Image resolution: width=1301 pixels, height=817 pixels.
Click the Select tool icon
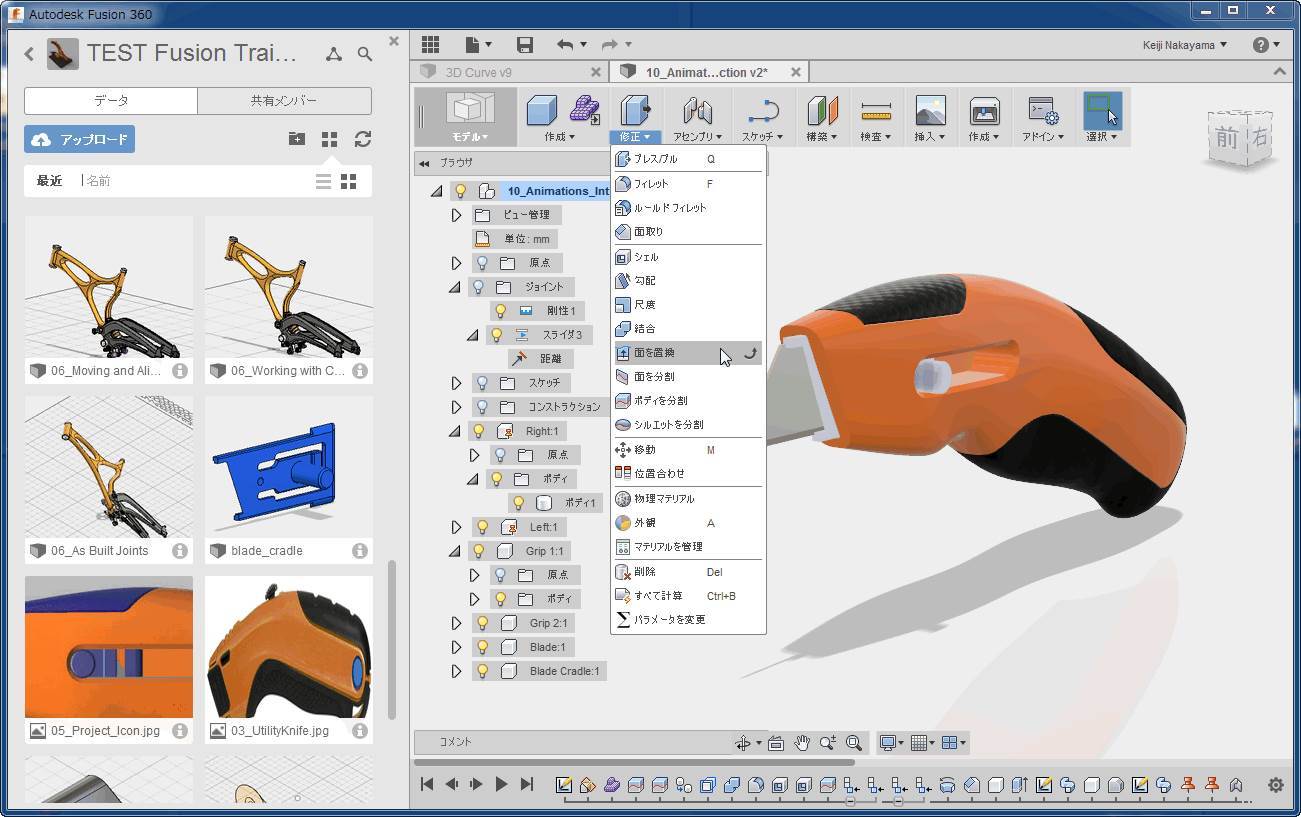click(1102, 111)
